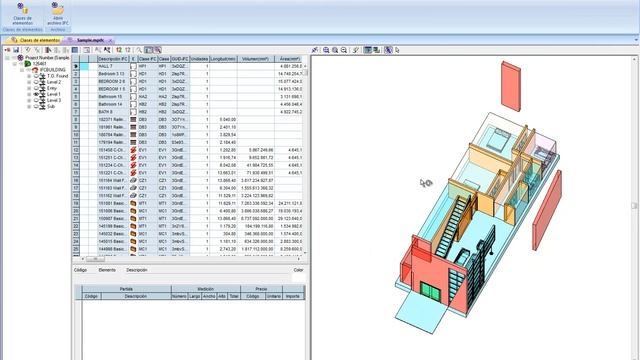Expand the T.O. Found tree node
The image size is (640, 360).
coord(29,76)
